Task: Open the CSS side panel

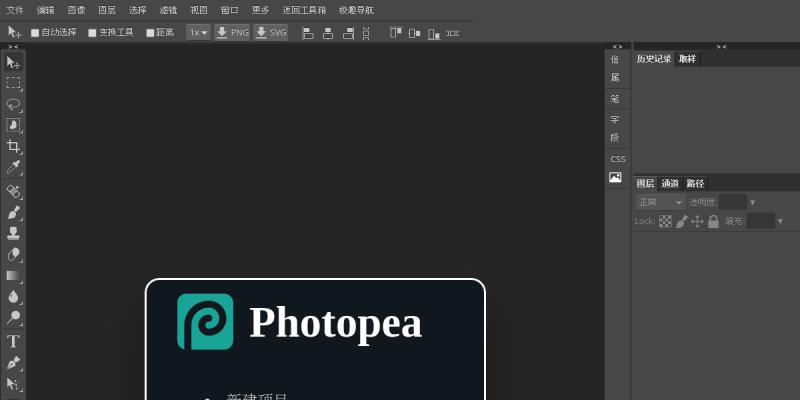Action: point(618,159)
